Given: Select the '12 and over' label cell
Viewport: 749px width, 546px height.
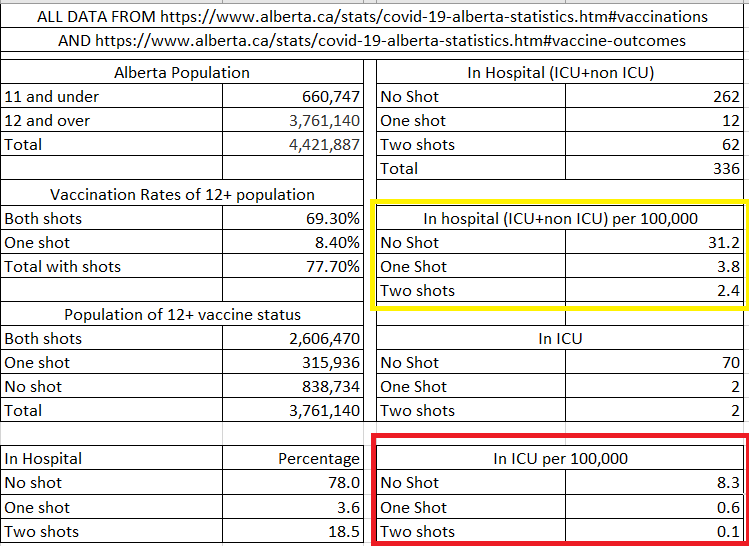Looking at the screenshot, I should click(x=112, y=120).
